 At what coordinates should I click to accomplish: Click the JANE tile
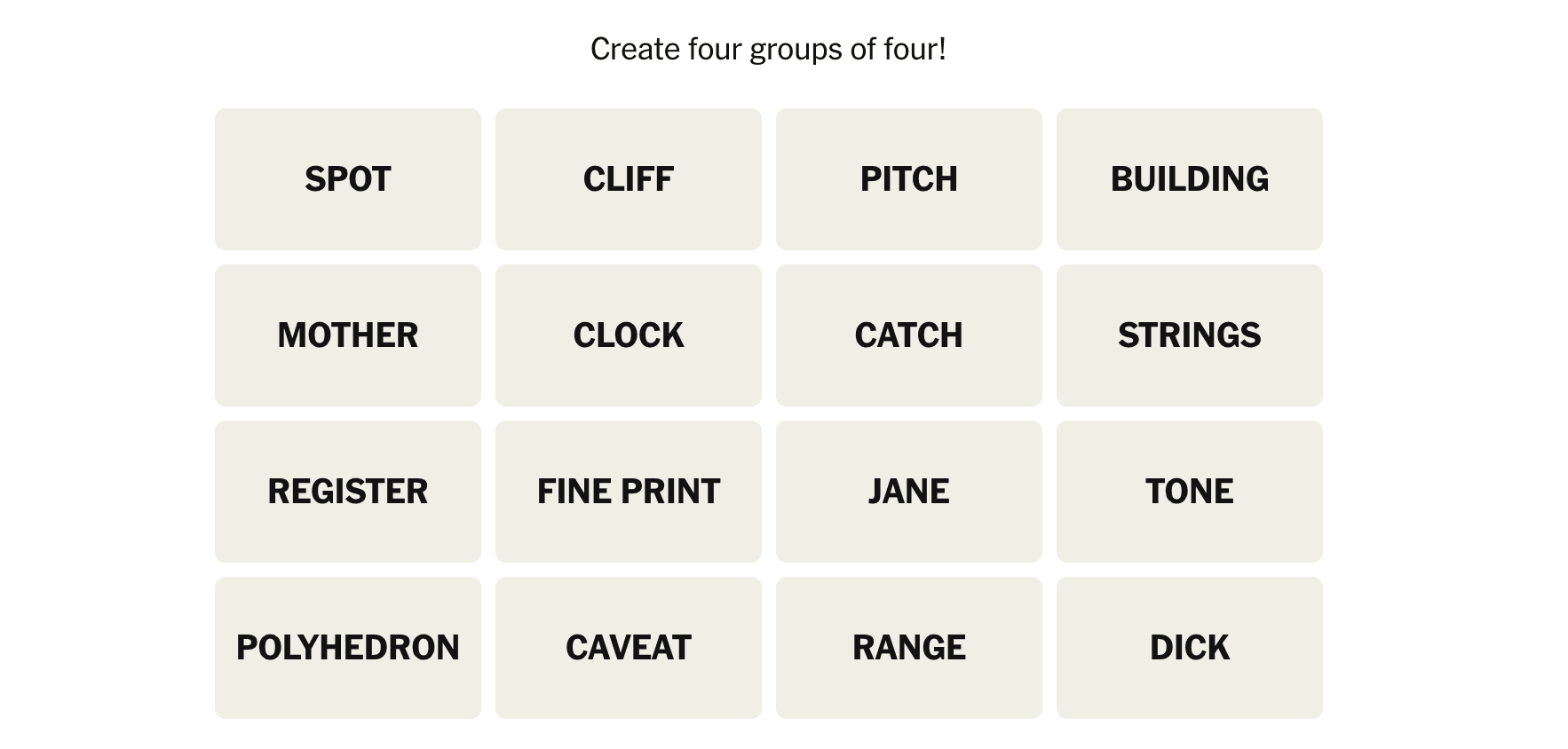(908, 492)
